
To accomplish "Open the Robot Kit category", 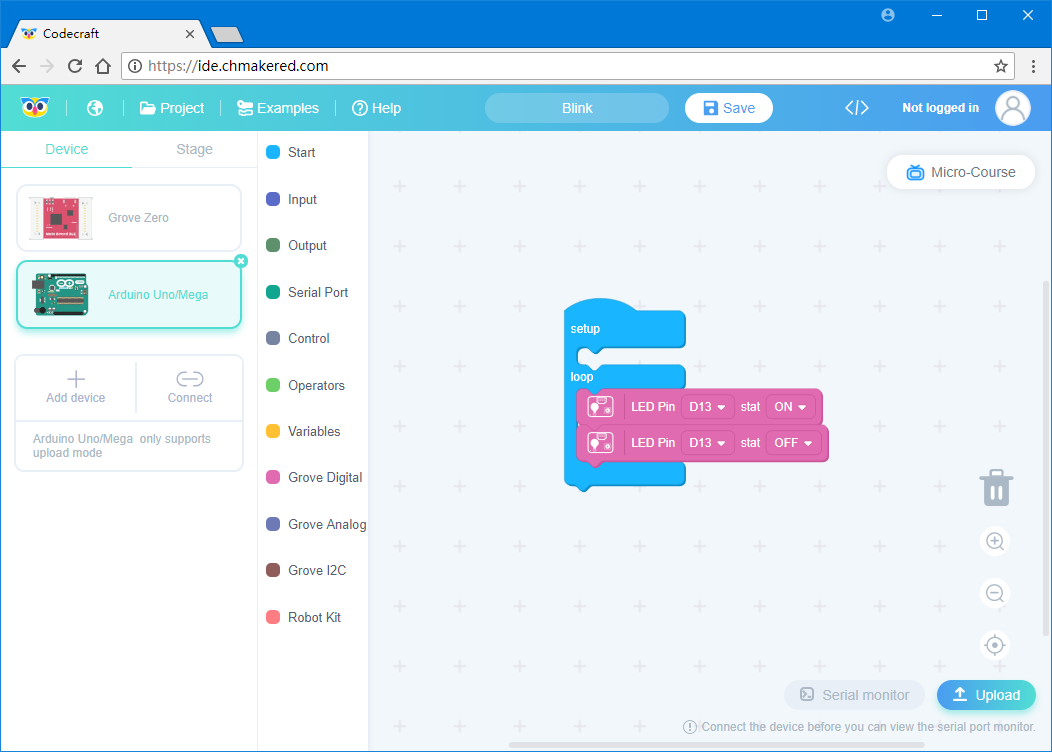I will click(304, 617).
